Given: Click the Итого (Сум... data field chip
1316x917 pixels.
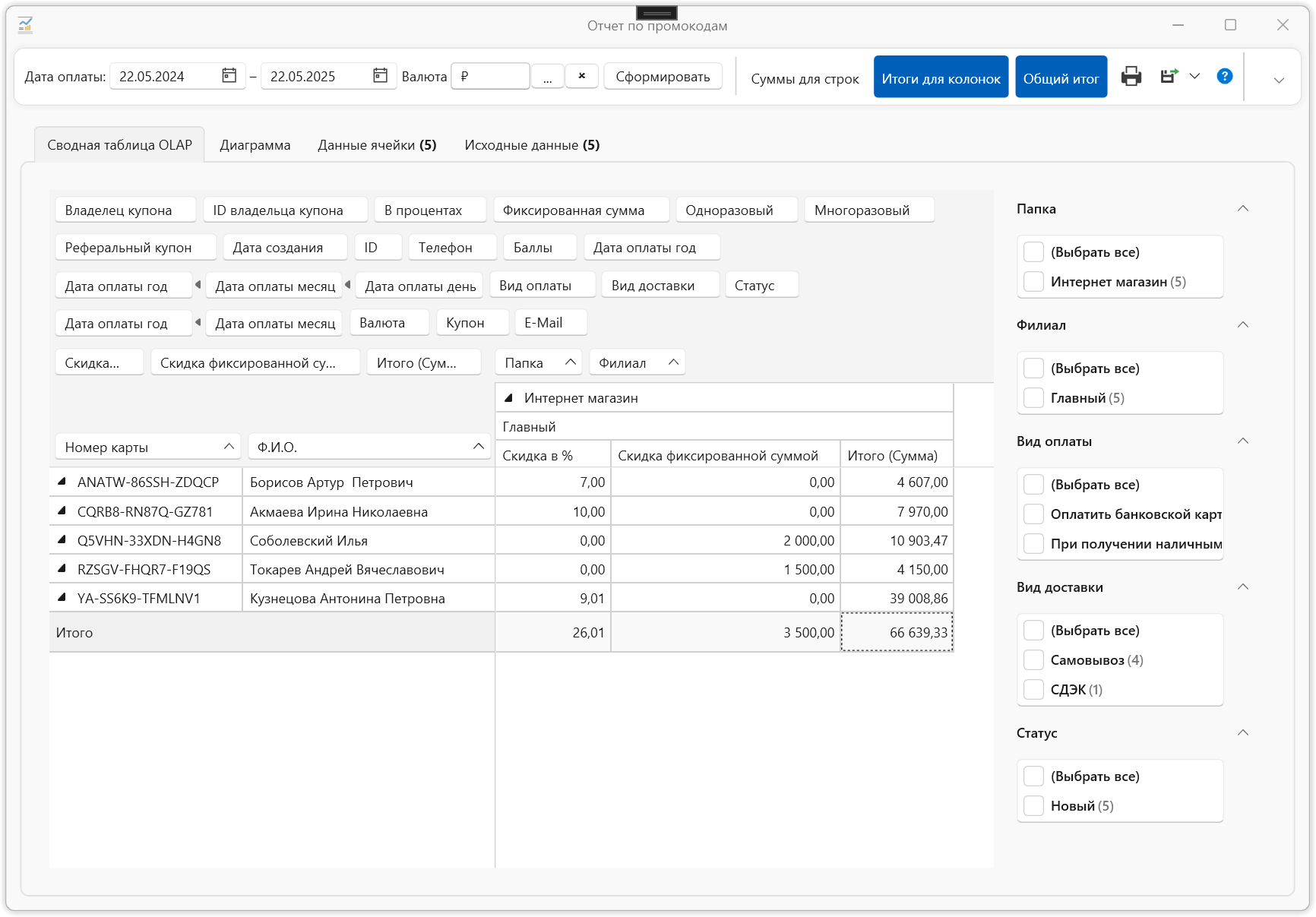Looking at the screenshot, I should coord(424,362).
